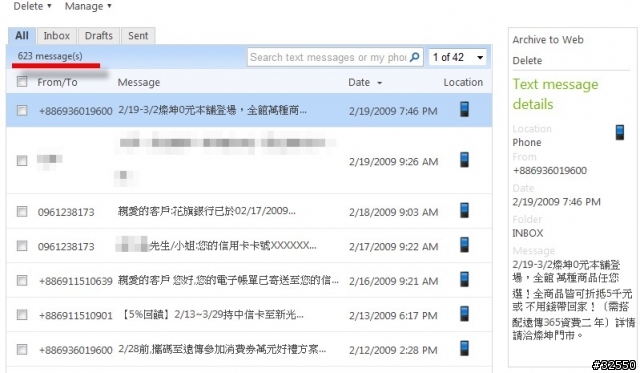
Task: Click phone icon in message details panel
Action: click(620, 133)
